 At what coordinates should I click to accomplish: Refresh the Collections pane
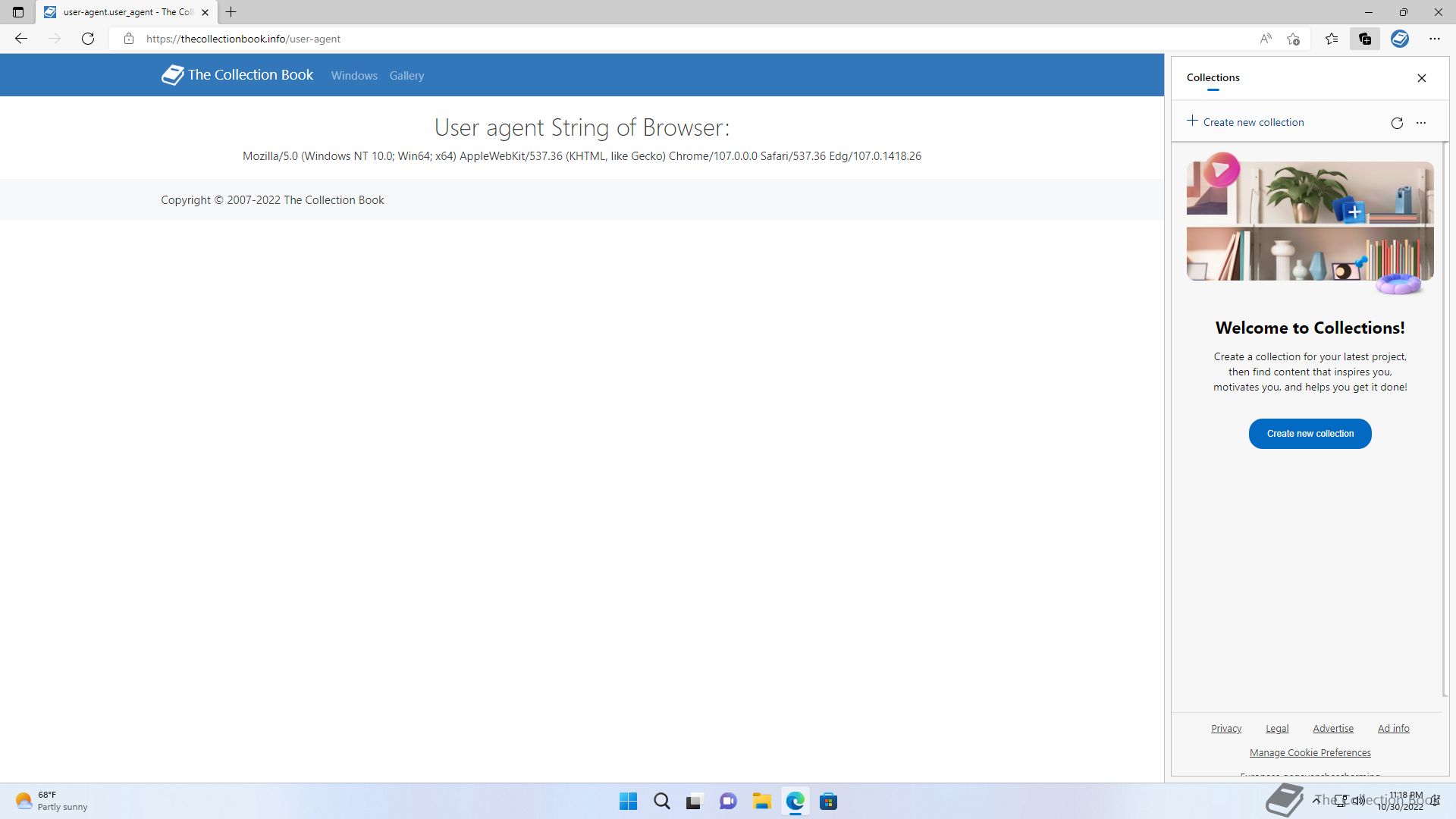click(x=1397, y=123)
